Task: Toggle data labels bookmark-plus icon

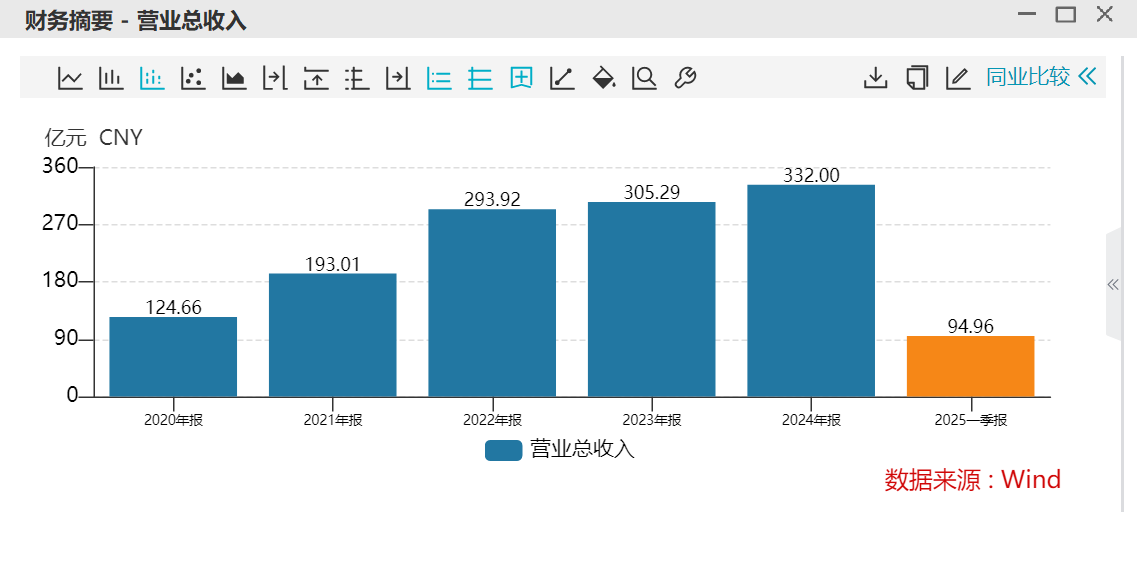Action: click(x=521, y=78)
